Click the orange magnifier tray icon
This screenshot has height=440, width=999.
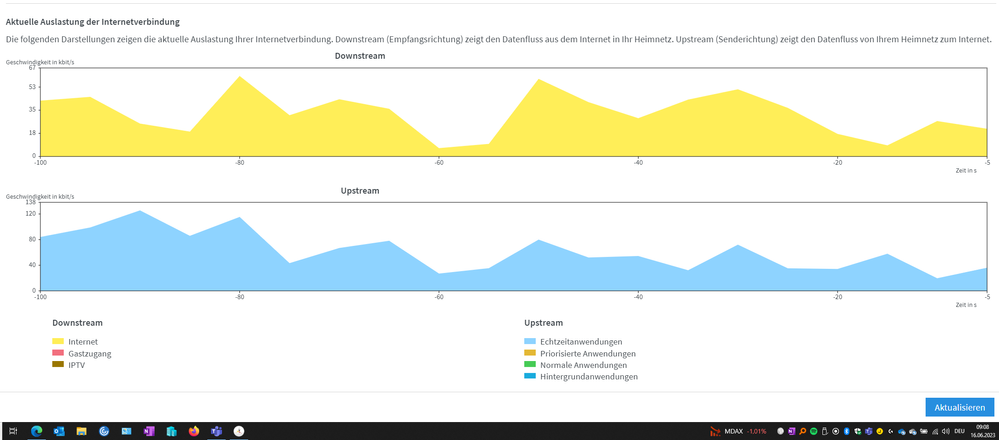pyautogui.click(x=803, y=431)
